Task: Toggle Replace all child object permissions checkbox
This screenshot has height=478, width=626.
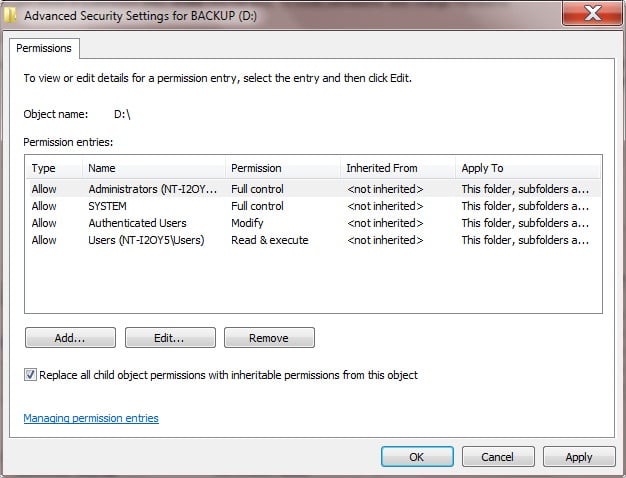Action: point(31,375)
